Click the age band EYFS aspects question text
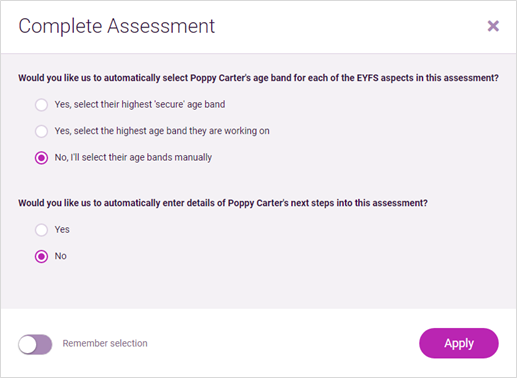This screenshot has width=517, height=378. (258, 78)
